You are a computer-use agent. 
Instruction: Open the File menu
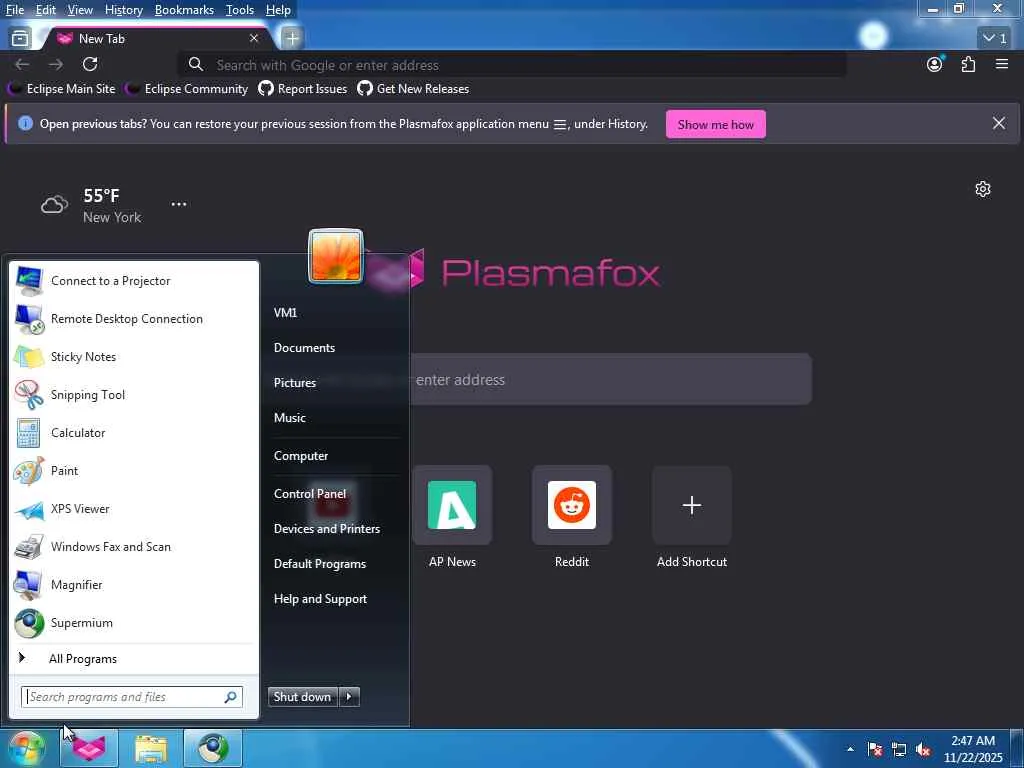coord(14,10)
